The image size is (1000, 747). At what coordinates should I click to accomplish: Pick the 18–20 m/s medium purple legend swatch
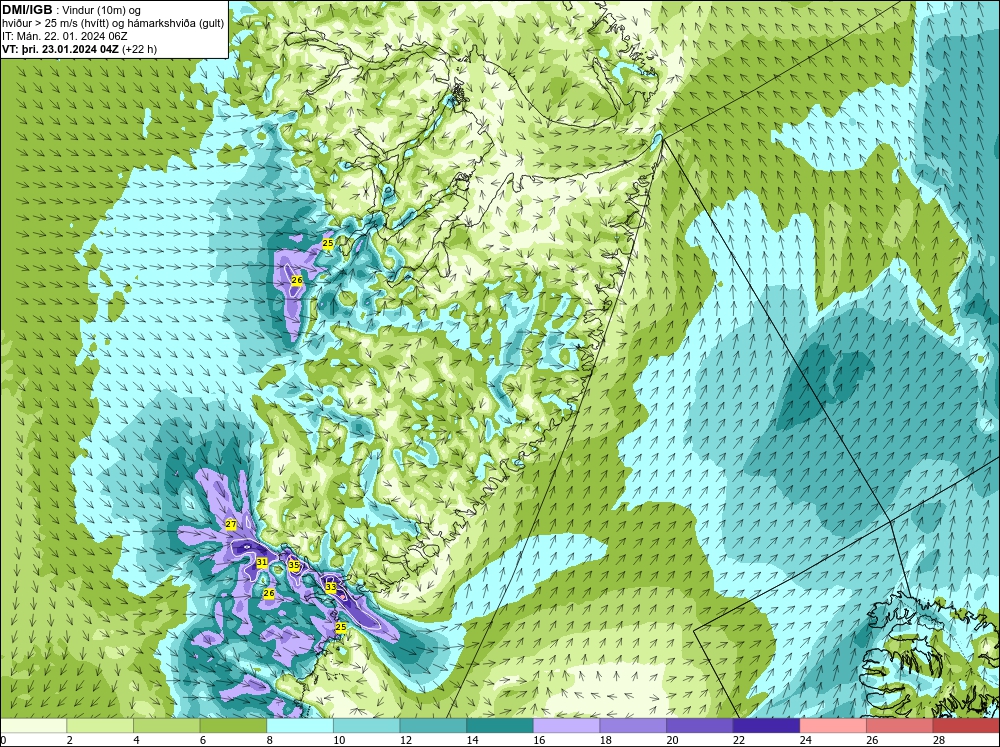[633, 725]
